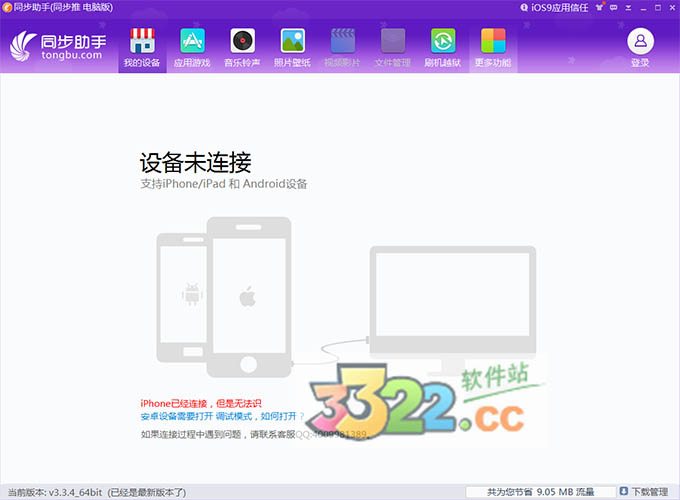Maximize the 同步助手 window
Image resolution: width=680 pixels, height=500 pixels.
658,7
